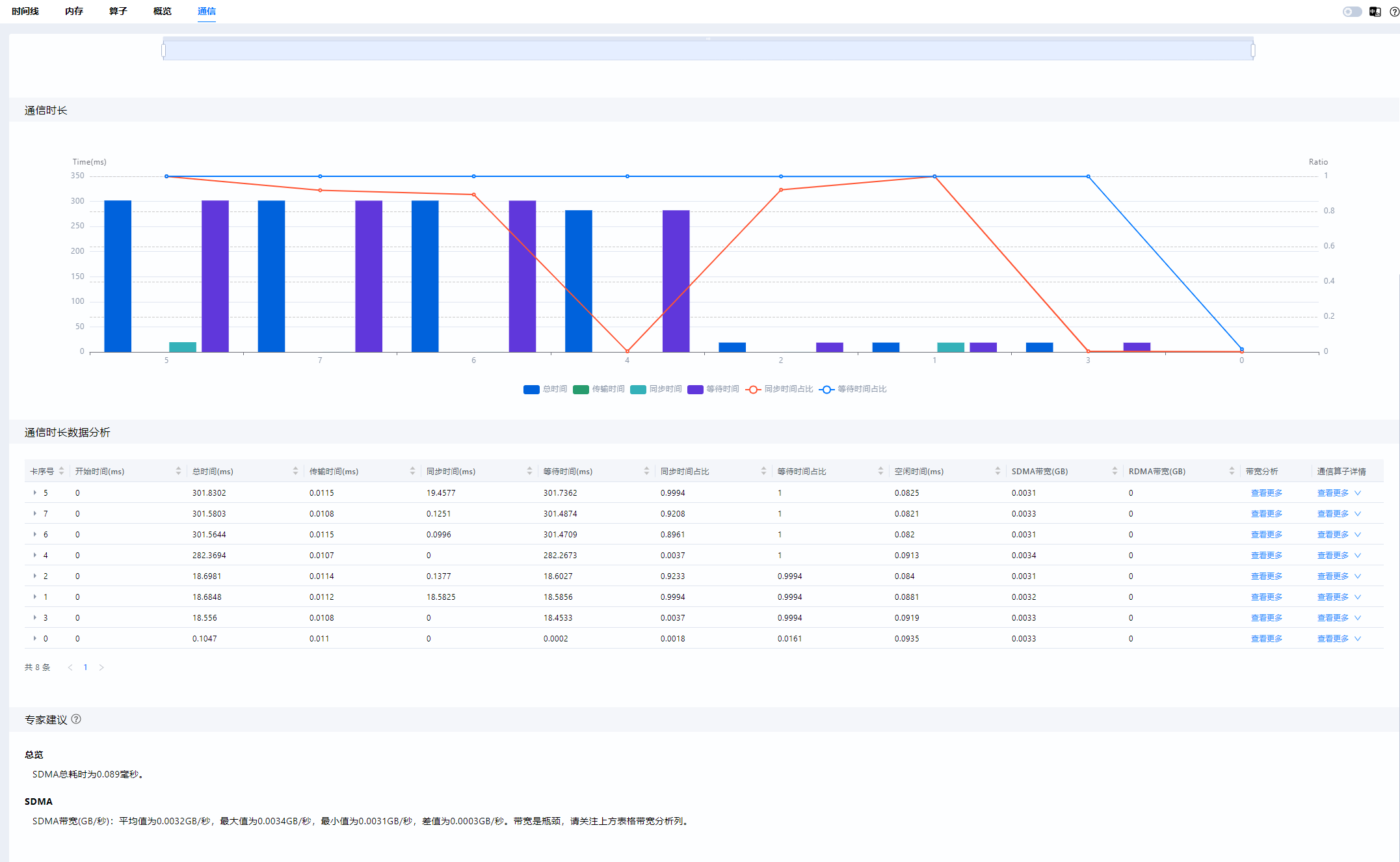Image resolution: width=1400 pixels, height=862 pixels.
Task: Click 查看更多 bandwidth analysis link for card 0
Action: [x=1266, y=639]
